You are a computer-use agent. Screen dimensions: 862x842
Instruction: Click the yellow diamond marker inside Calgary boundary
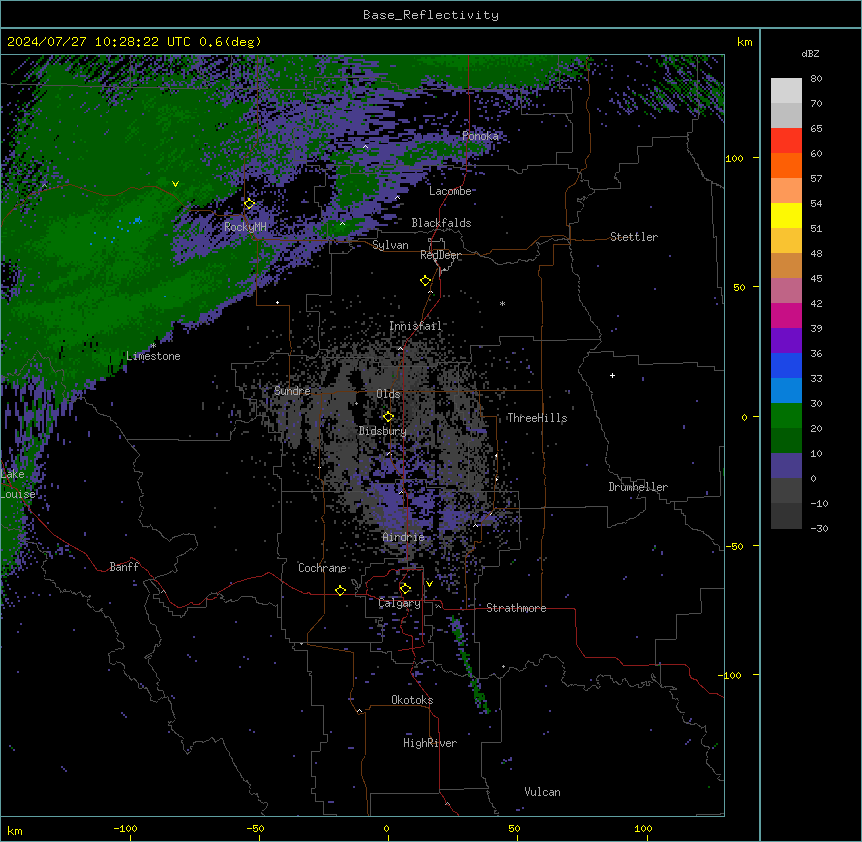405,589
